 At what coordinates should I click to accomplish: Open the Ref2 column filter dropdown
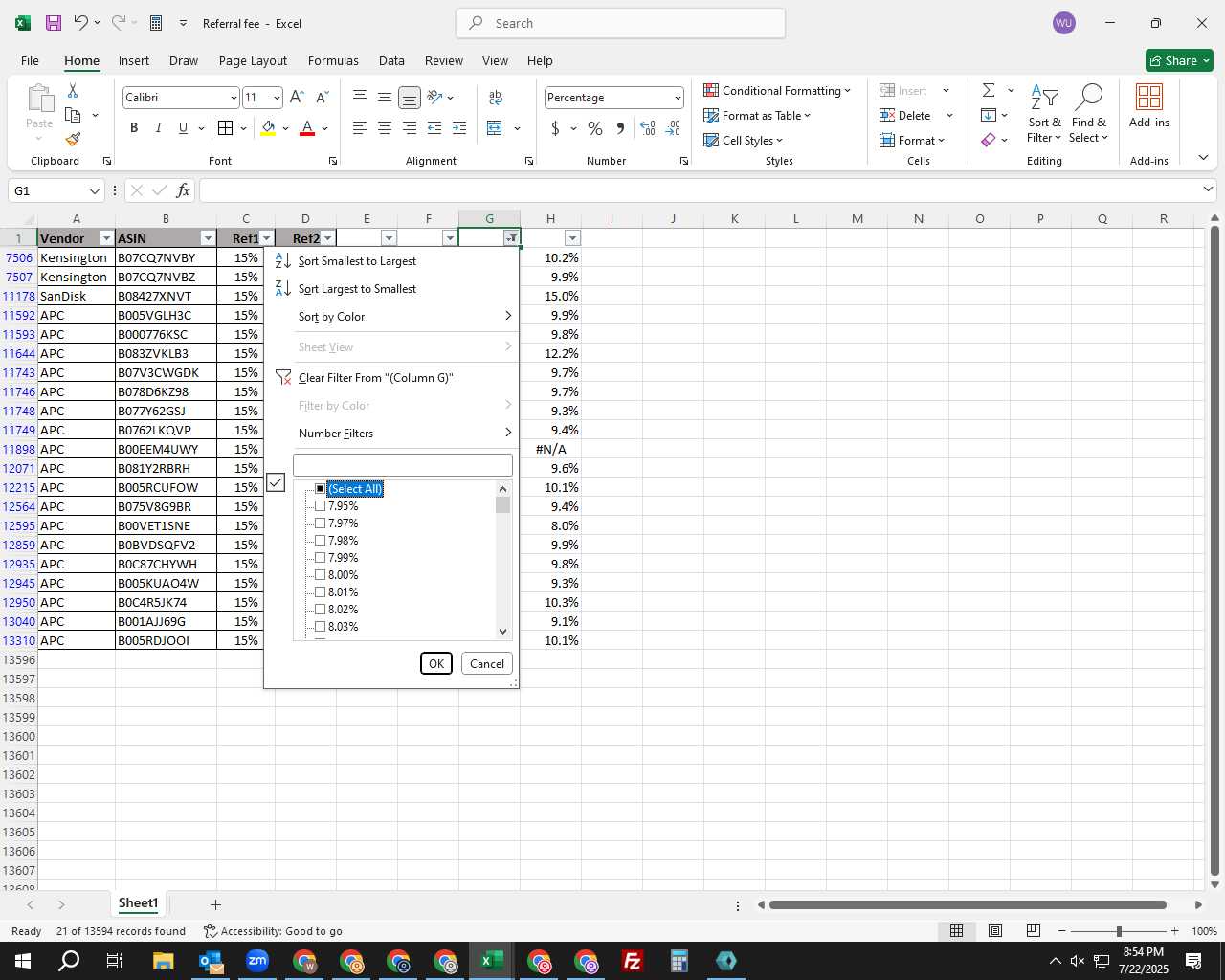(x=328, y=238)
